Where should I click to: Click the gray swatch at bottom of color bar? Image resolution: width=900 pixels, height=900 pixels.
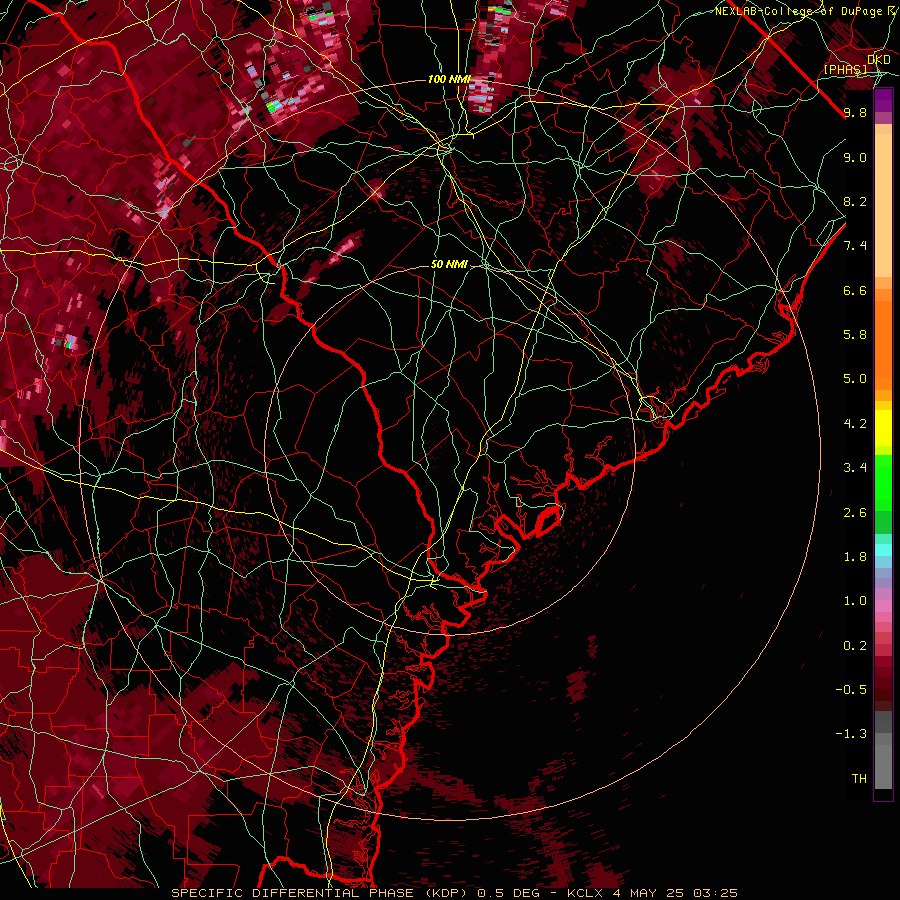pos(883,767)
